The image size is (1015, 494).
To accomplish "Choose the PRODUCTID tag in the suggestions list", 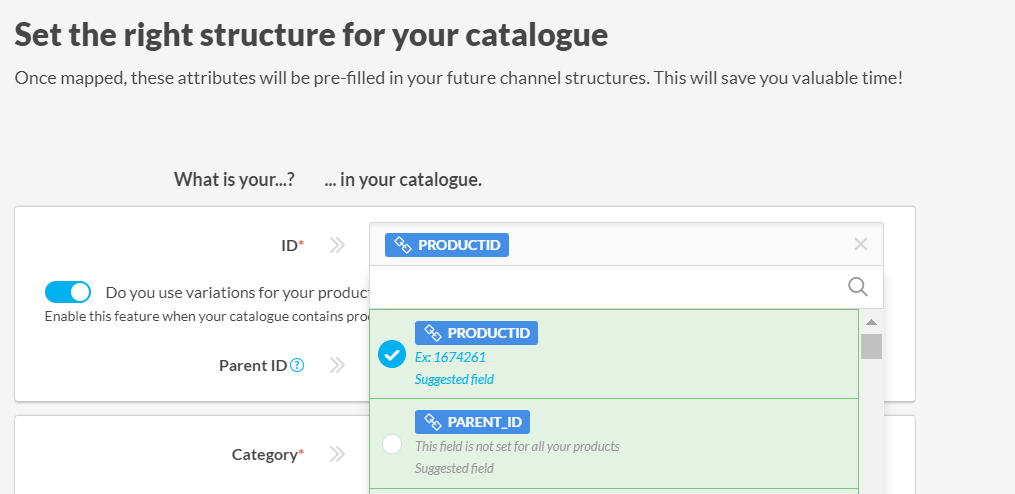I will (476, 333).
